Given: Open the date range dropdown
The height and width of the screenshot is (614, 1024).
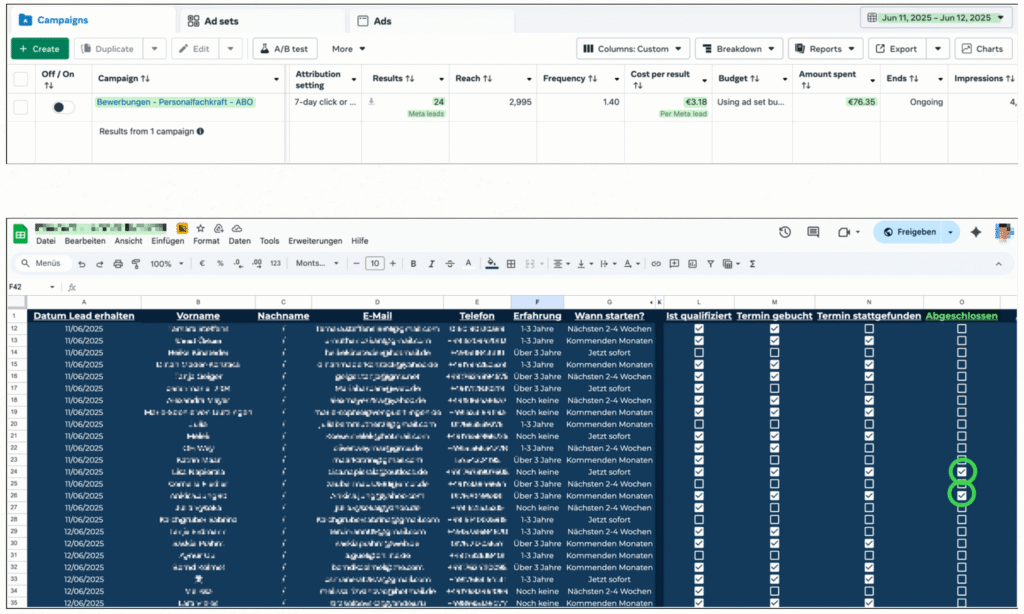Looking at the screenshot, I should click(x=936, y=17).
